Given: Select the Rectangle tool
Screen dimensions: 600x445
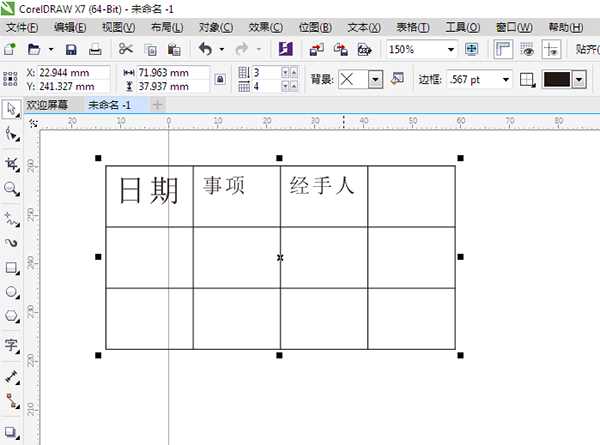Looking at the screenshot, I should tap(12, 268).
